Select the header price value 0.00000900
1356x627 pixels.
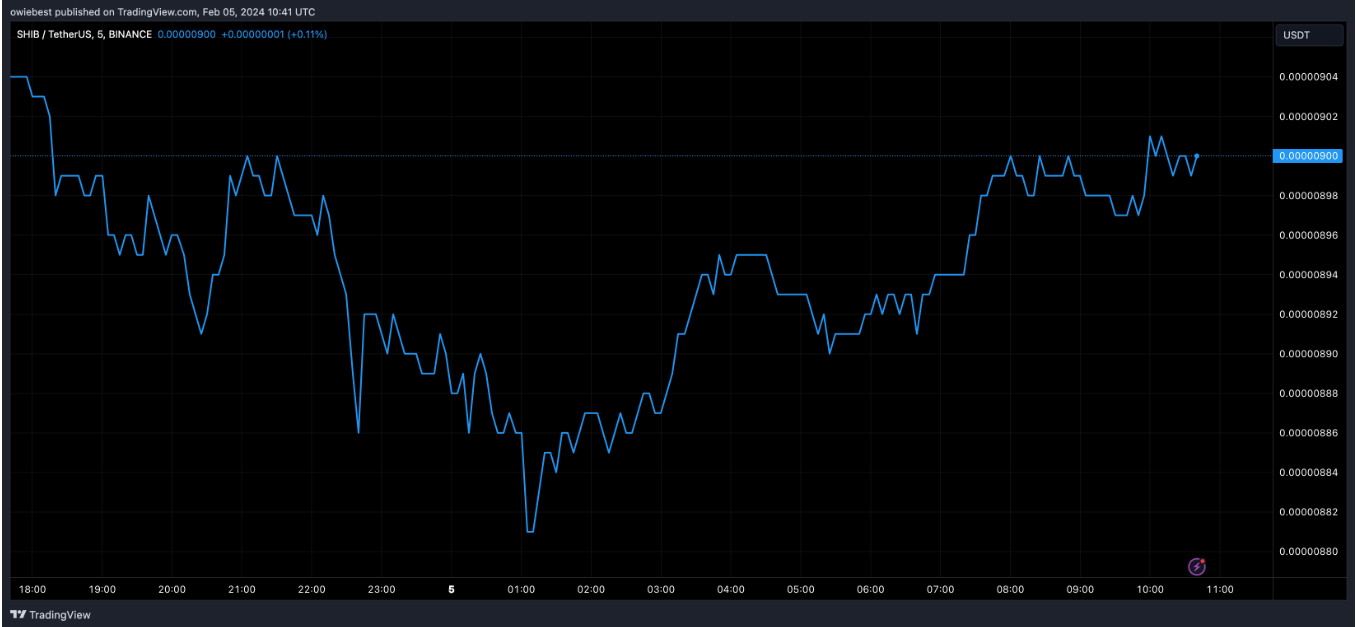pos(186,34)
